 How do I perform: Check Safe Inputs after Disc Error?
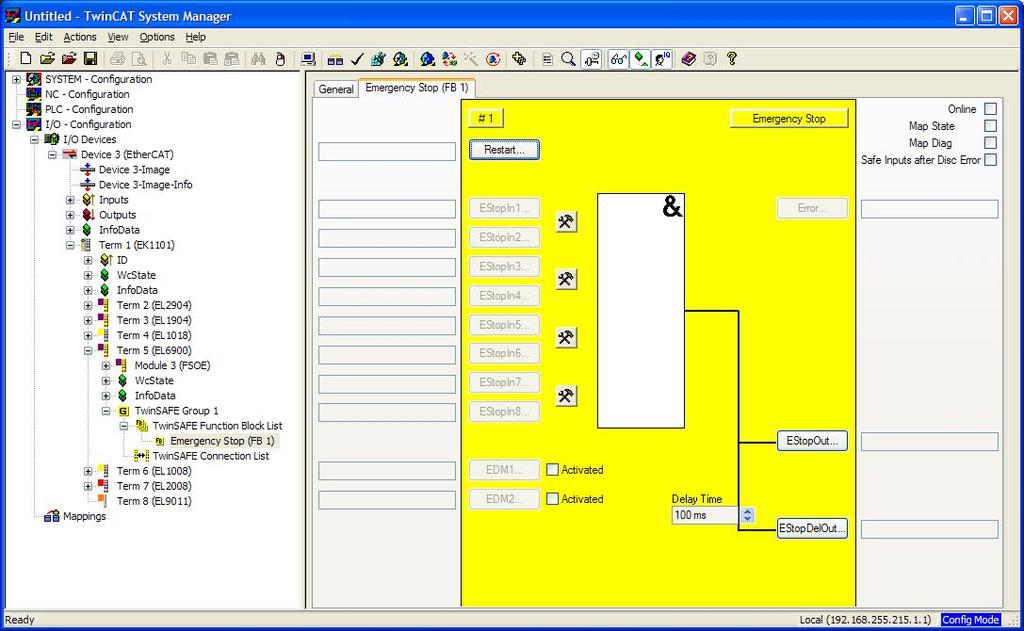pyautogui.click(x=990, y=160)
